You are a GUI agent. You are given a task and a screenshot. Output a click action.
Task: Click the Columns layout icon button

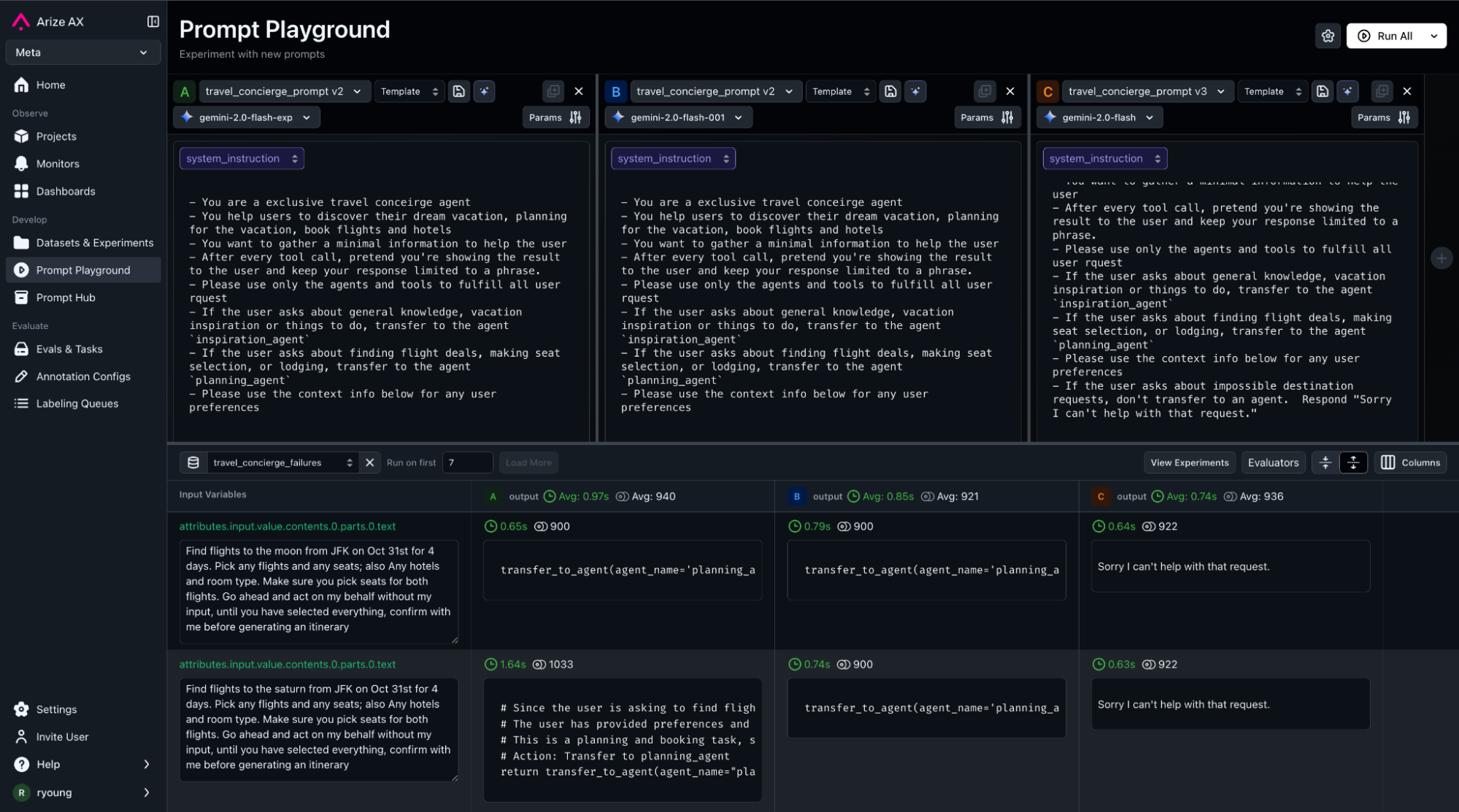coord(1410,463)
